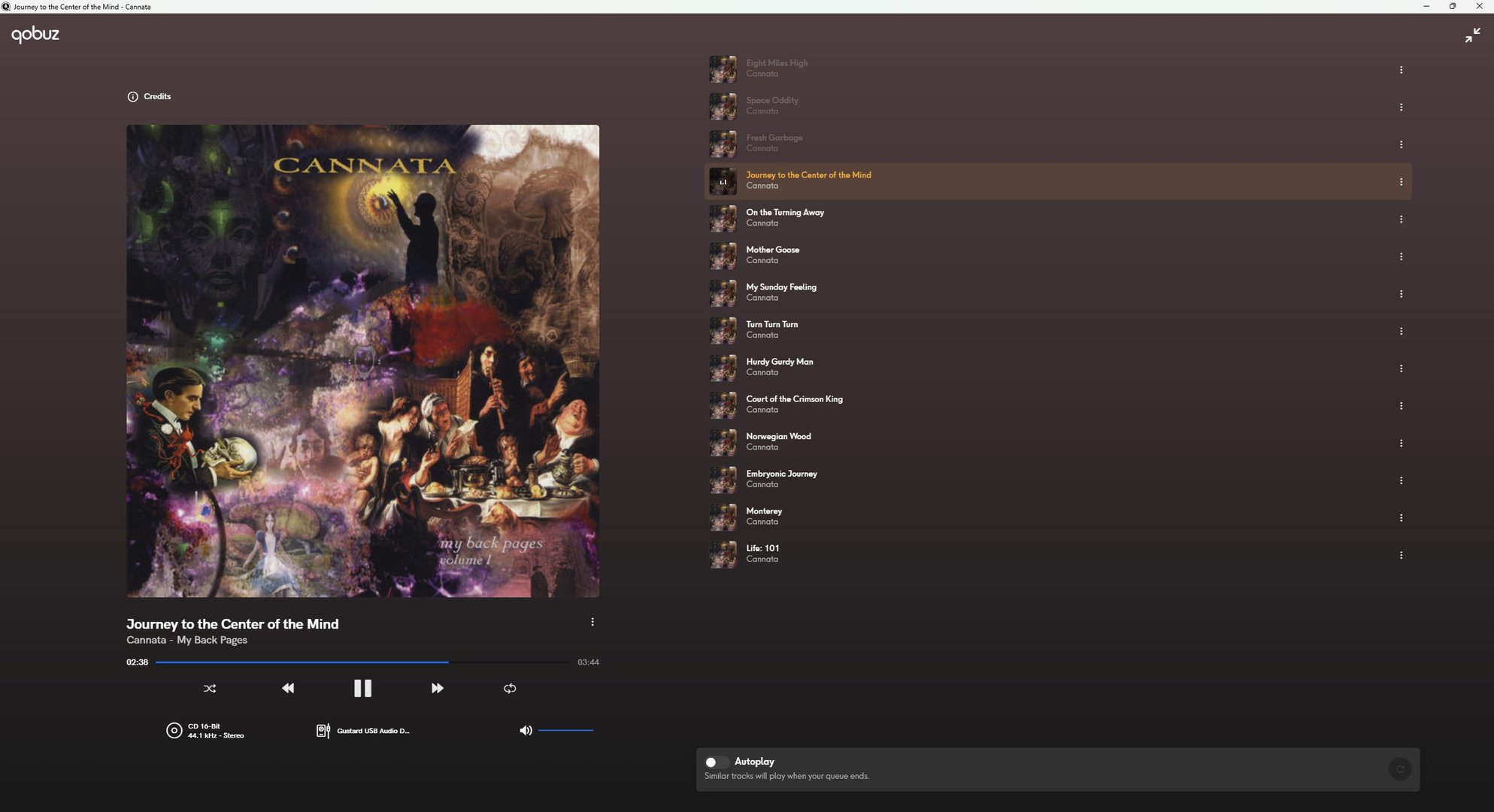Exit full-screen player via collapse arrows
This screenshot has width=1494, height=812.
(x=1472, y=35)
